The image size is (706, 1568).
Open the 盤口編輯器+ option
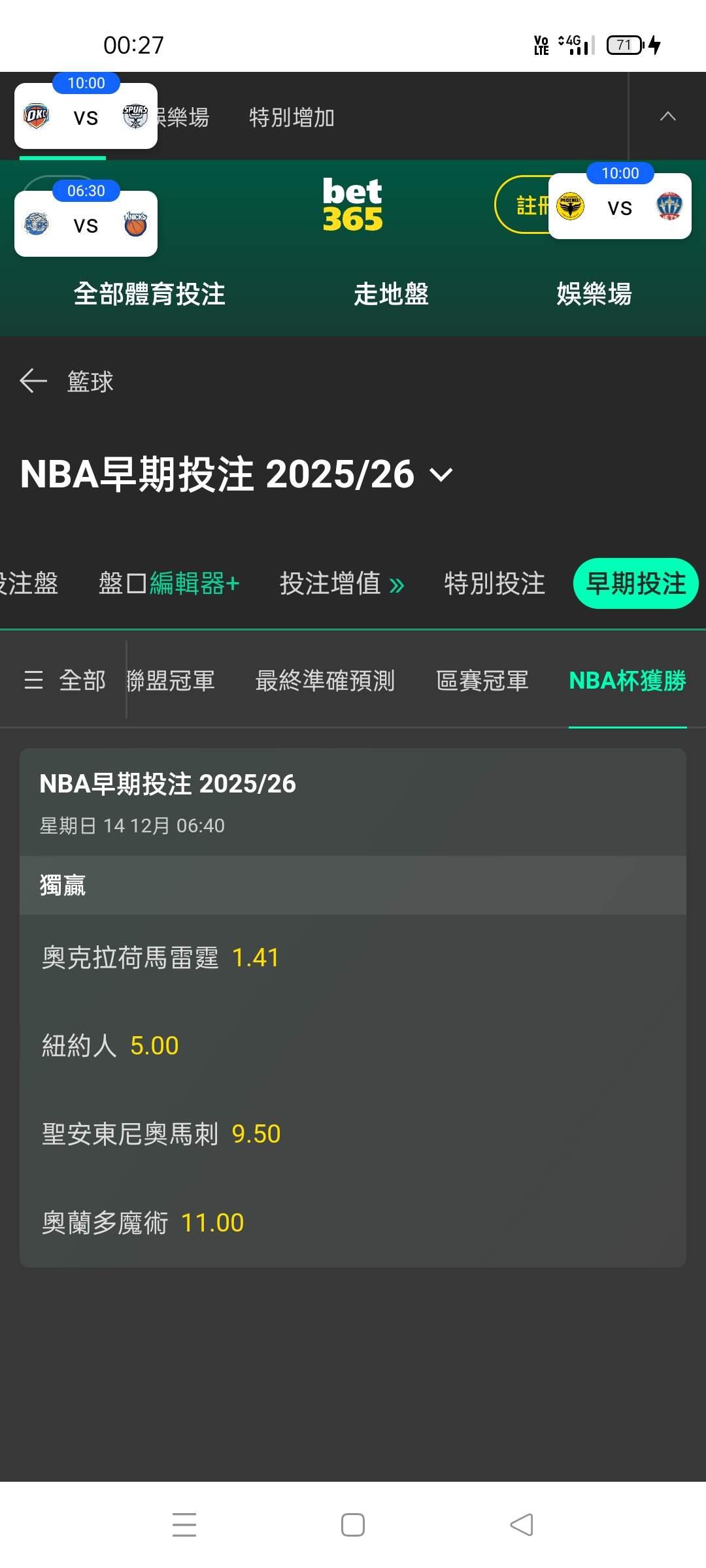pyautogui.click(x=169, y=583)
